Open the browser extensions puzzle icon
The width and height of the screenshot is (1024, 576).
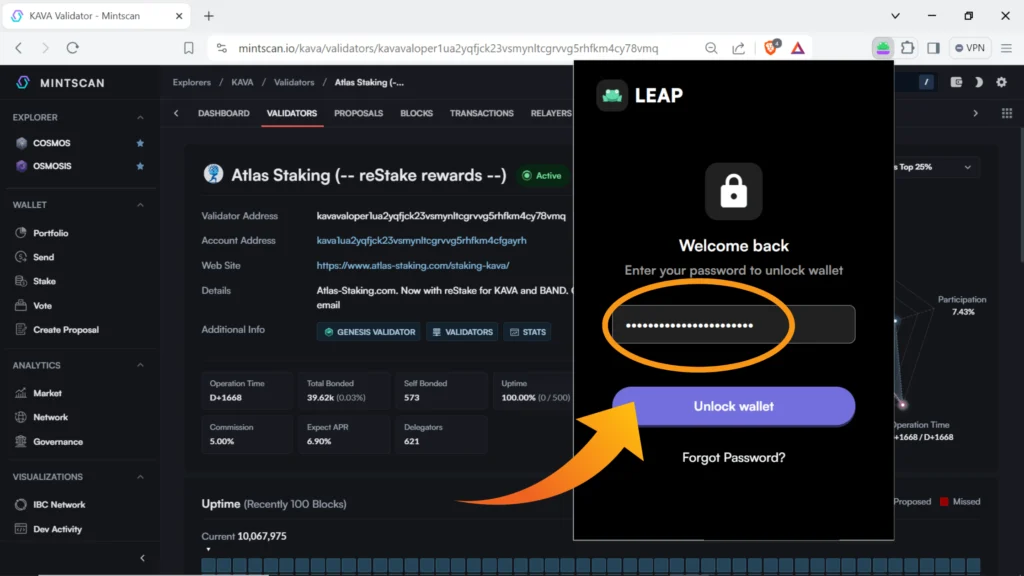coord(907,48)
